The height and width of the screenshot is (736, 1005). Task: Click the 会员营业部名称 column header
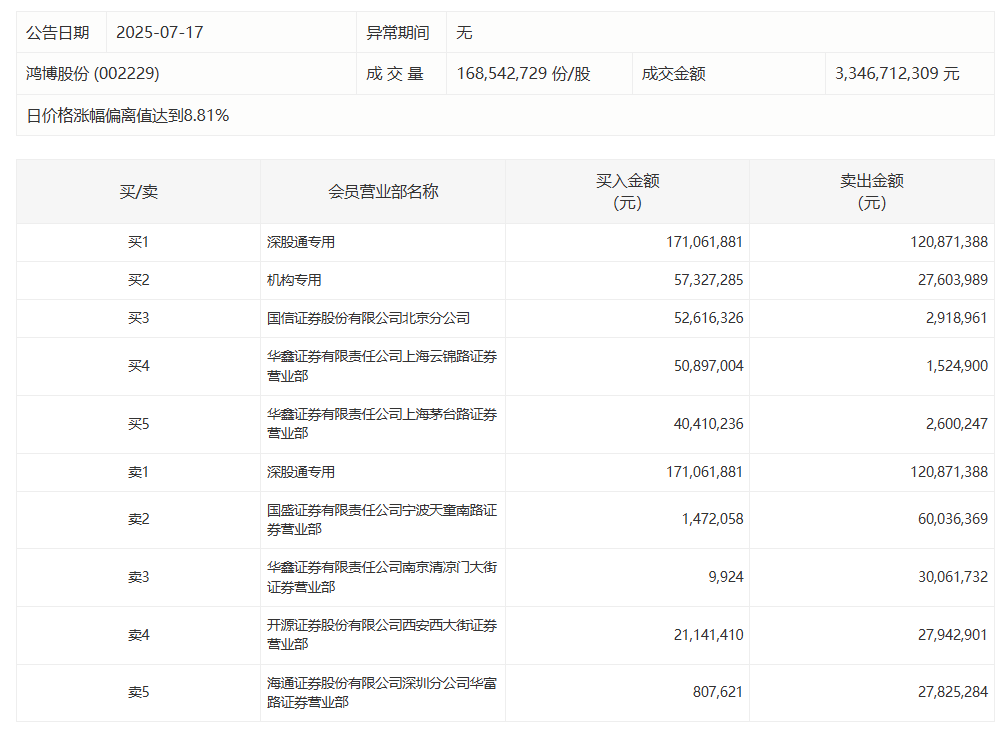(x=383, y=192)
